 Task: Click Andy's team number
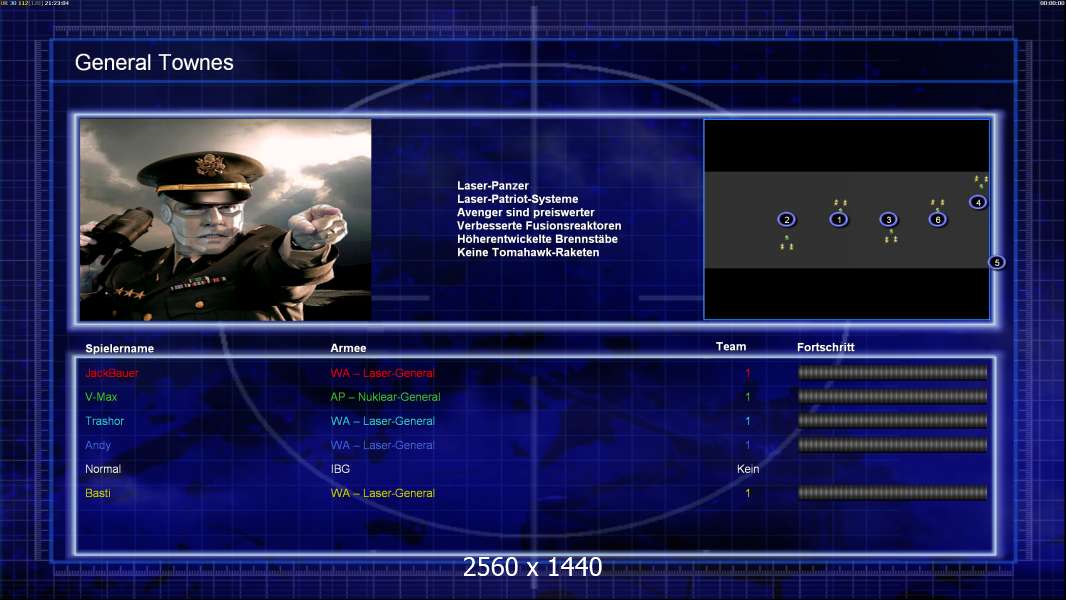tap(748, 445)
